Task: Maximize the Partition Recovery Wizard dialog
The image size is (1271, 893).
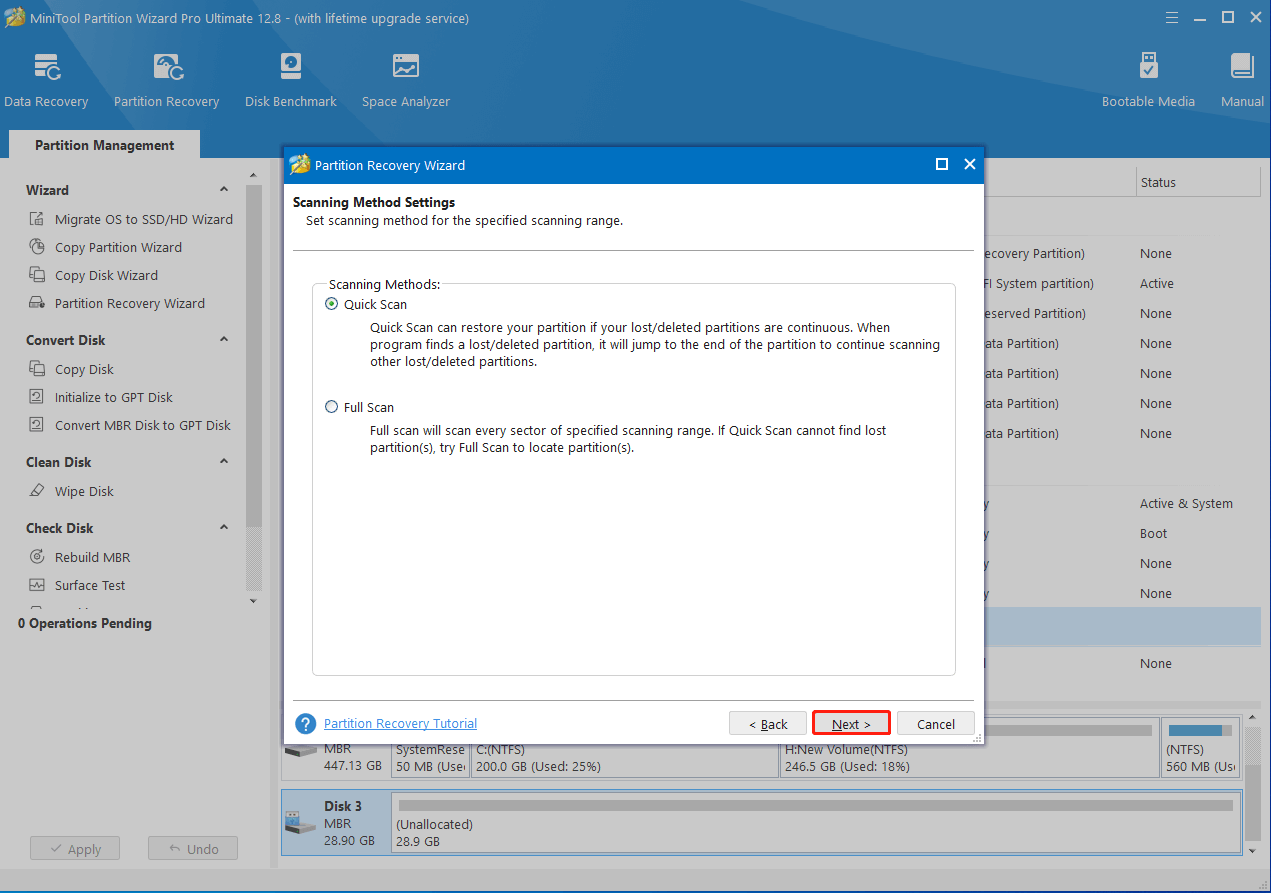Action: [x=941, y=165]
